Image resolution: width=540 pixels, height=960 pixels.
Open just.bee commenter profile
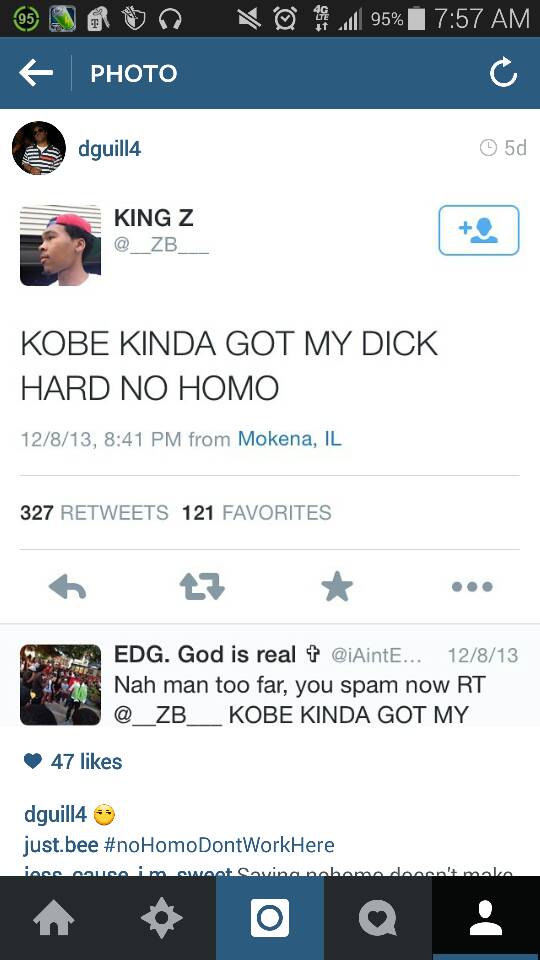click(61, 846)
